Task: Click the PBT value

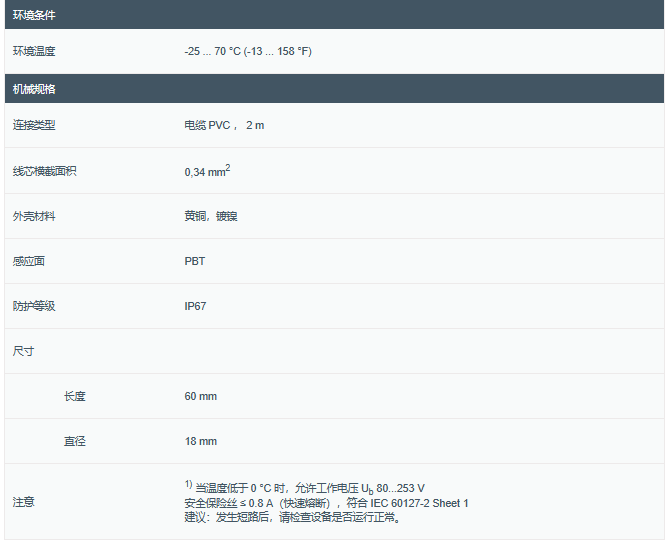Action: [x=195, y=261]
